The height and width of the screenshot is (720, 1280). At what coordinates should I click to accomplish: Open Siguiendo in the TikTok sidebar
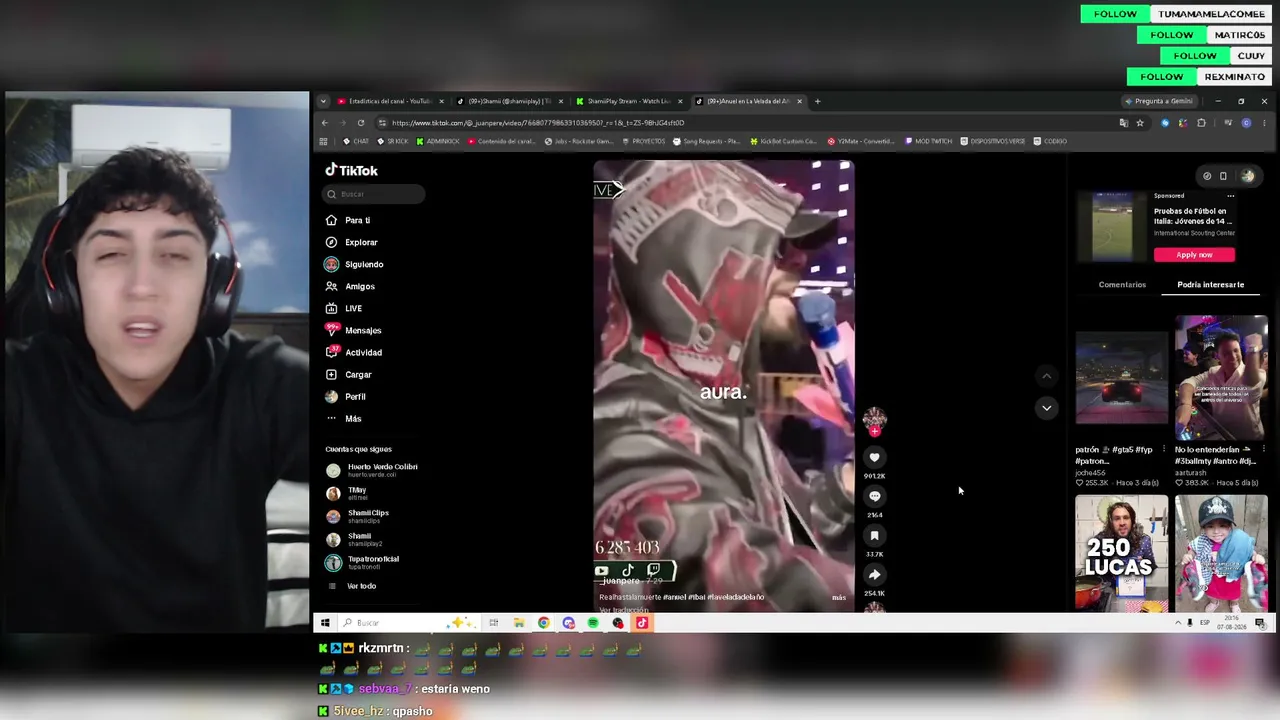pos(354,264)
